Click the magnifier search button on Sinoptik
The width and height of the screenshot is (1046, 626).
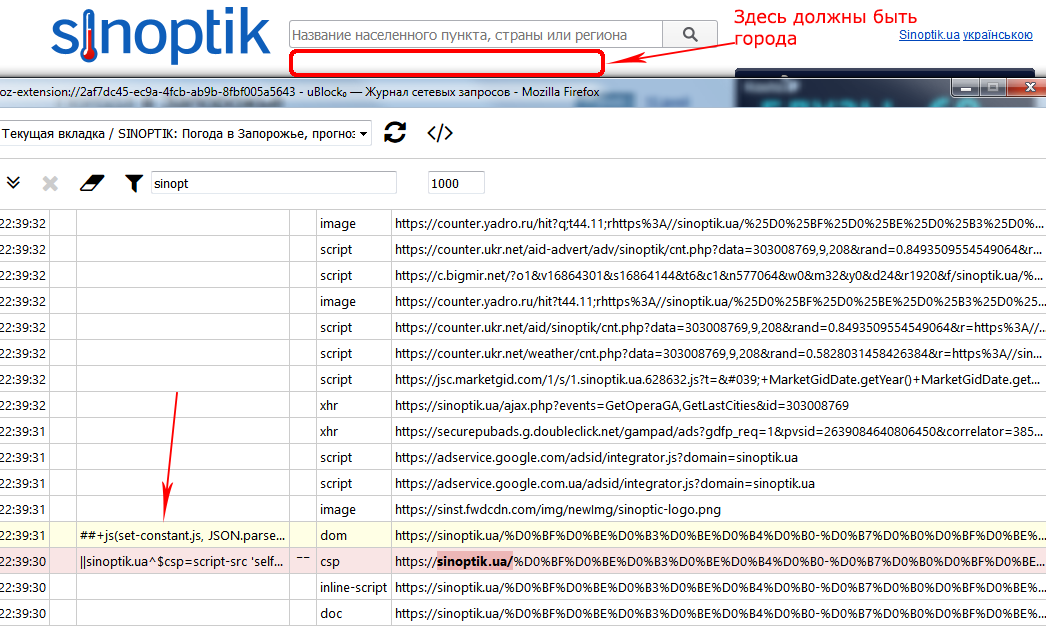pos(690,34)
